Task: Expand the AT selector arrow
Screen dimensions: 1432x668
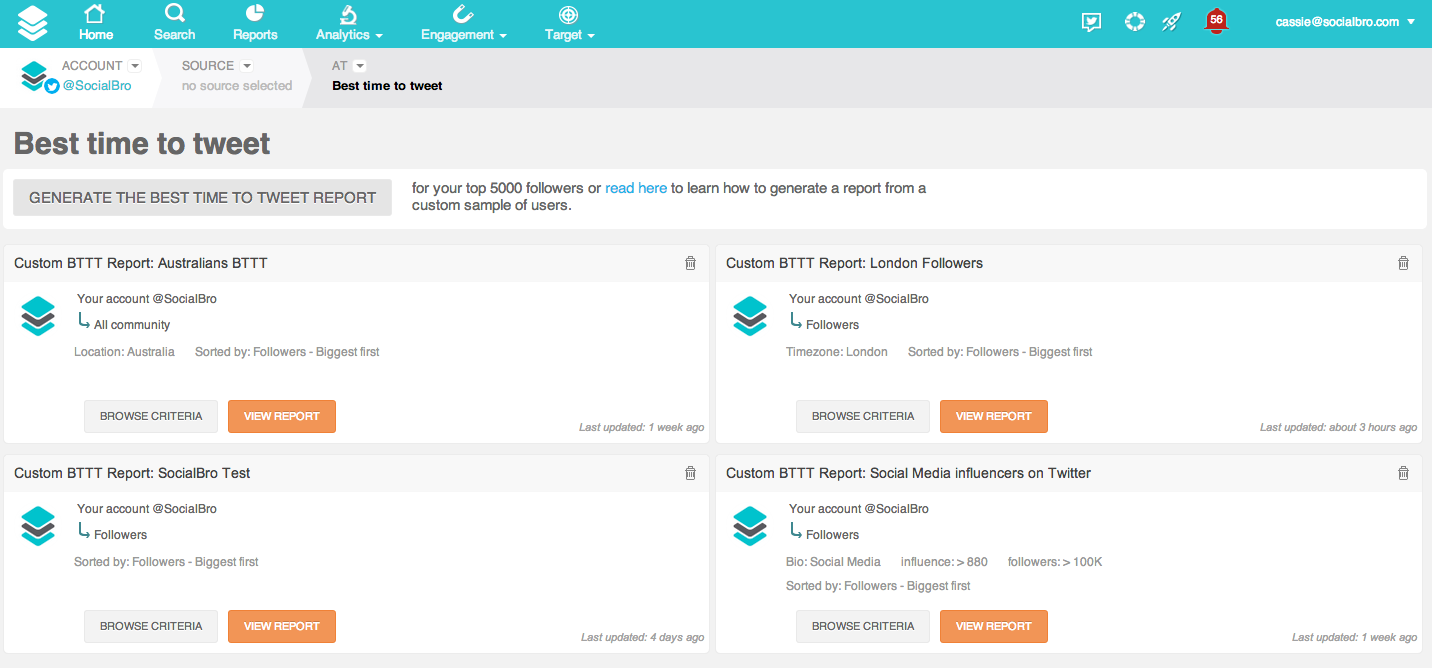Action: coord(360,66)
